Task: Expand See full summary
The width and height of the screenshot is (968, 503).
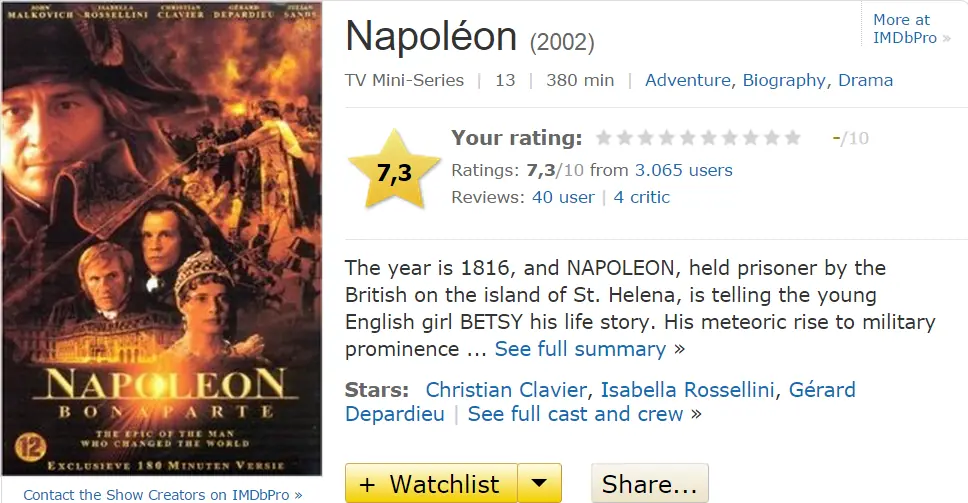Action: (x=580, y=349)
